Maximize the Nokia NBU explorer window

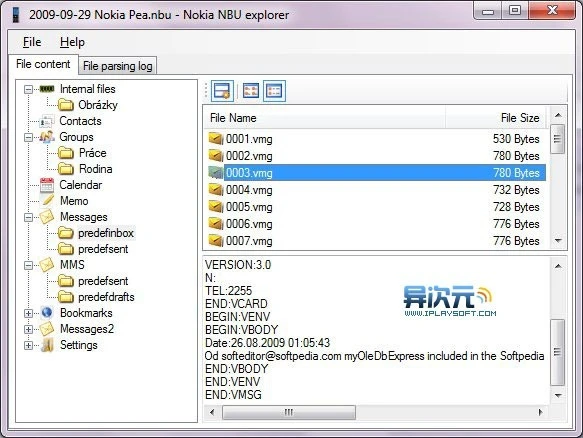coord(515,10)
